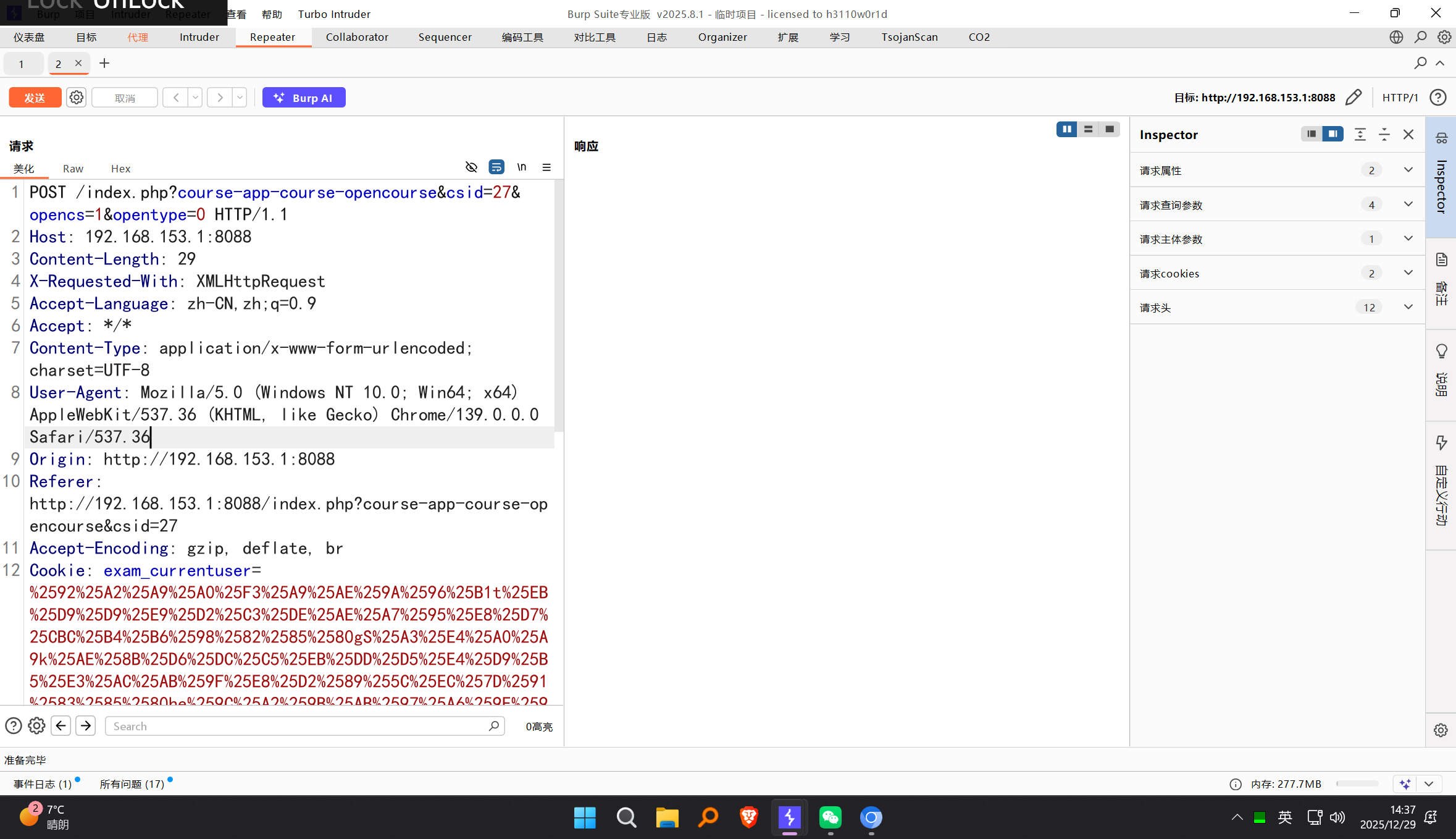
Task: Click the Burp AI sparkle button
Action: (x=303, y=98)
